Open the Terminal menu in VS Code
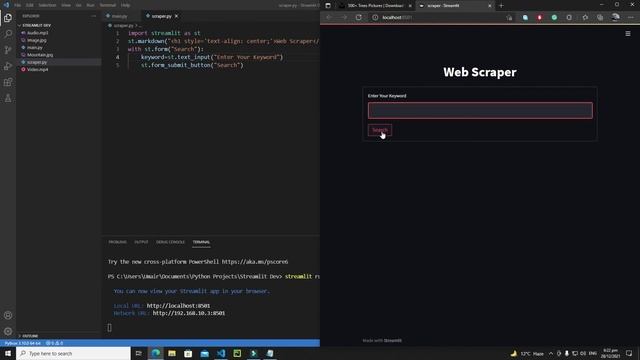The width and height of the screenshot is (640, 360). [108, 5]
